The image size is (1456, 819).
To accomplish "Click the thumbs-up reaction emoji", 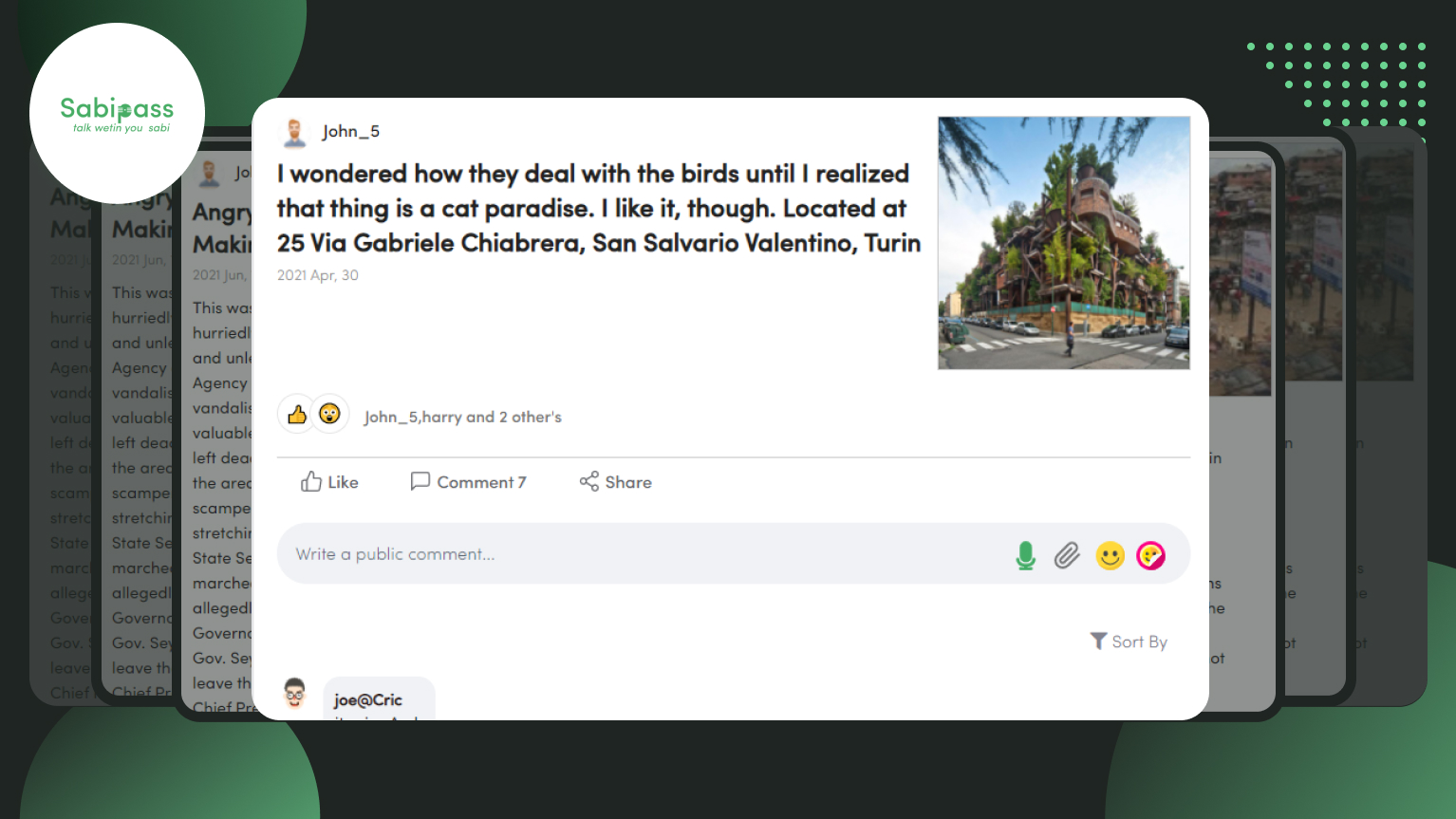I will [297, 414].
